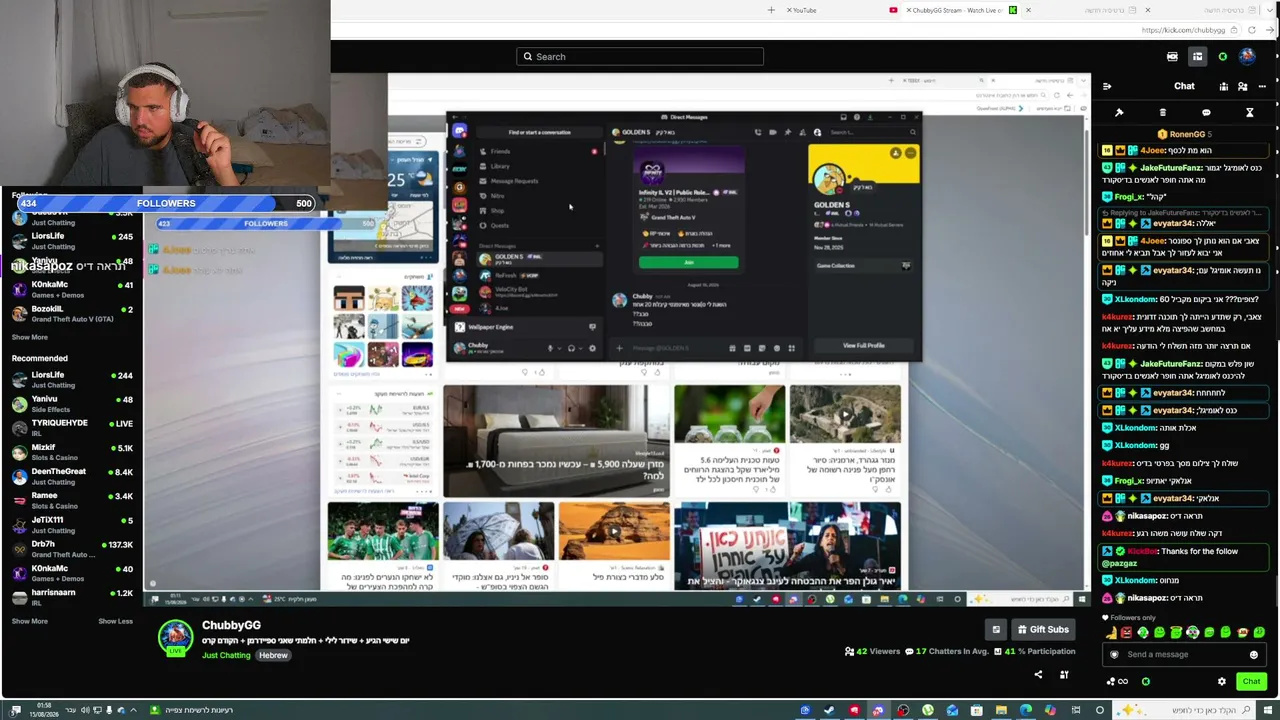
Task: Click the Send a message input
Action: pyautogui.click(x=1183, y=655)
